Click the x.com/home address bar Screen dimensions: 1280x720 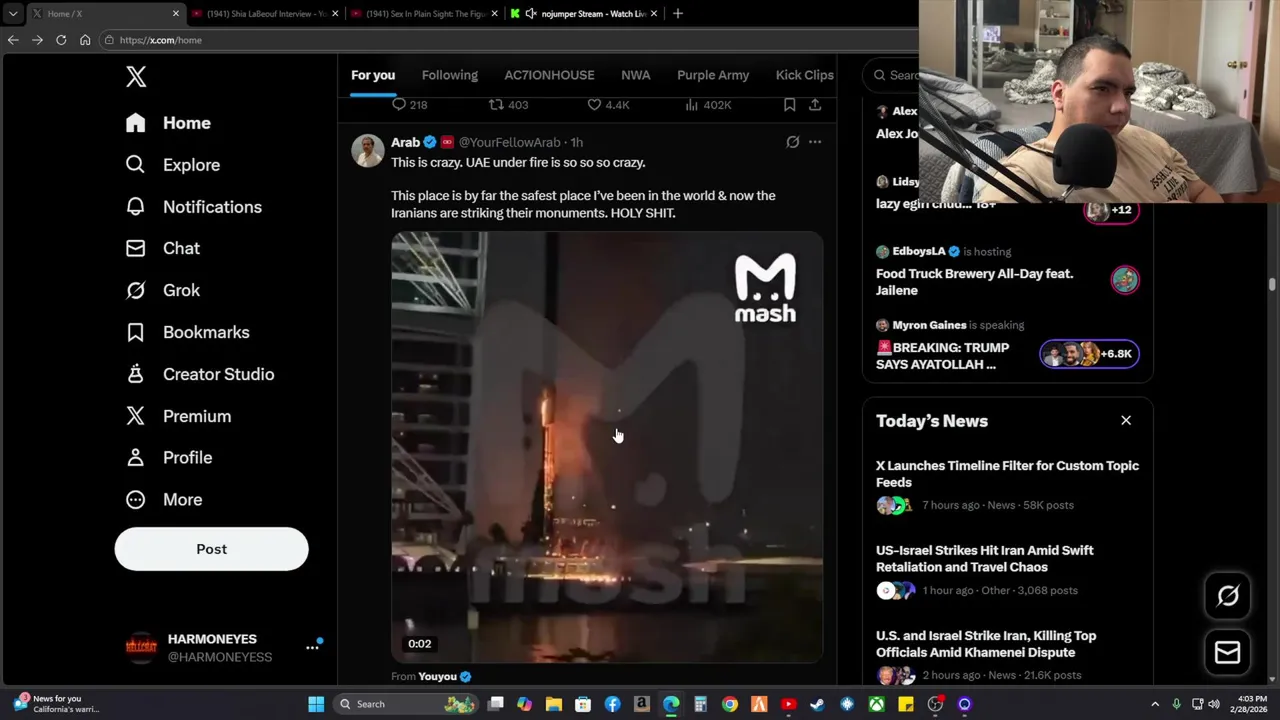[510, 40]
